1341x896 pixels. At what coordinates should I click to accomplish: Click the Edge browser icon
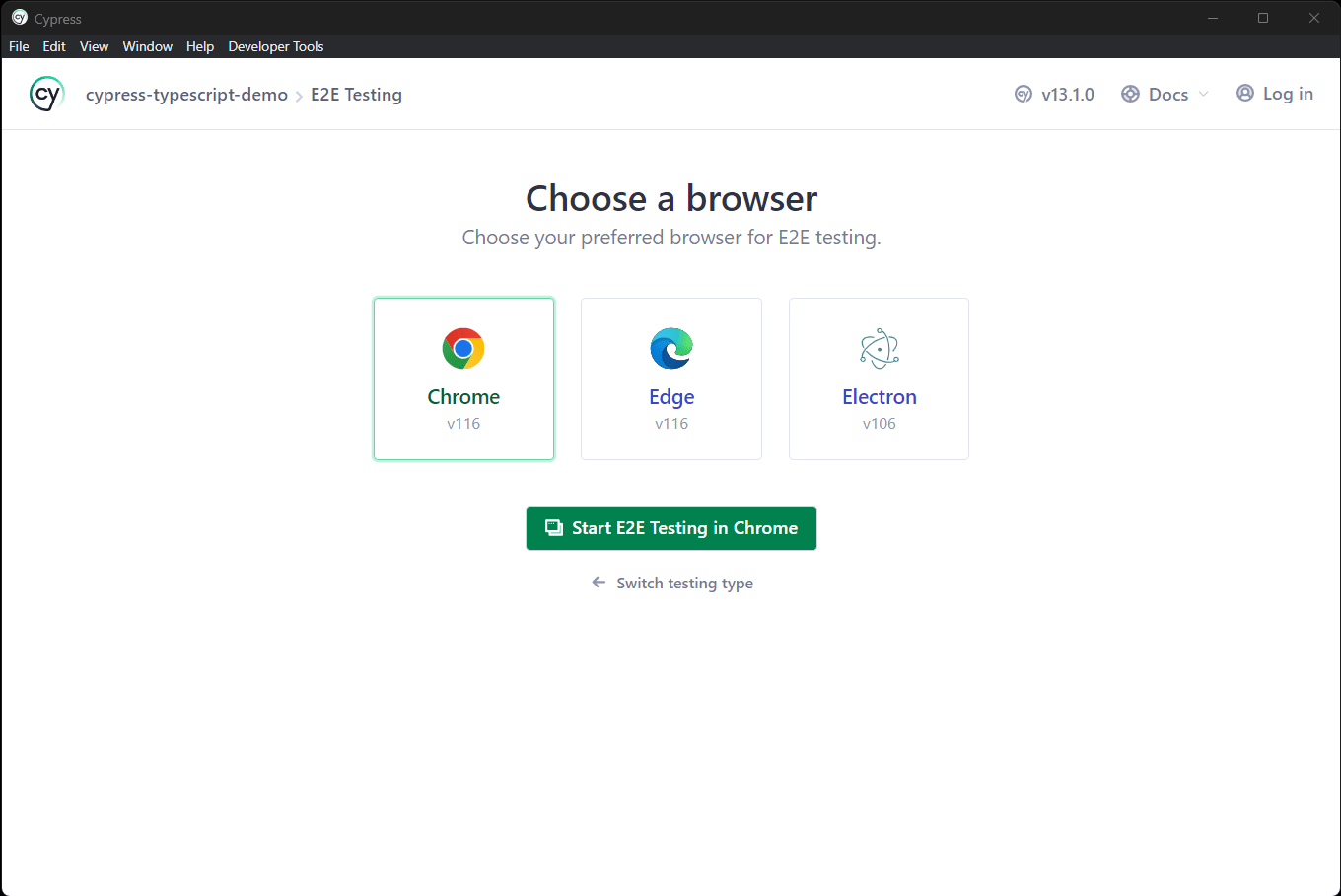(x=671, y=348)
